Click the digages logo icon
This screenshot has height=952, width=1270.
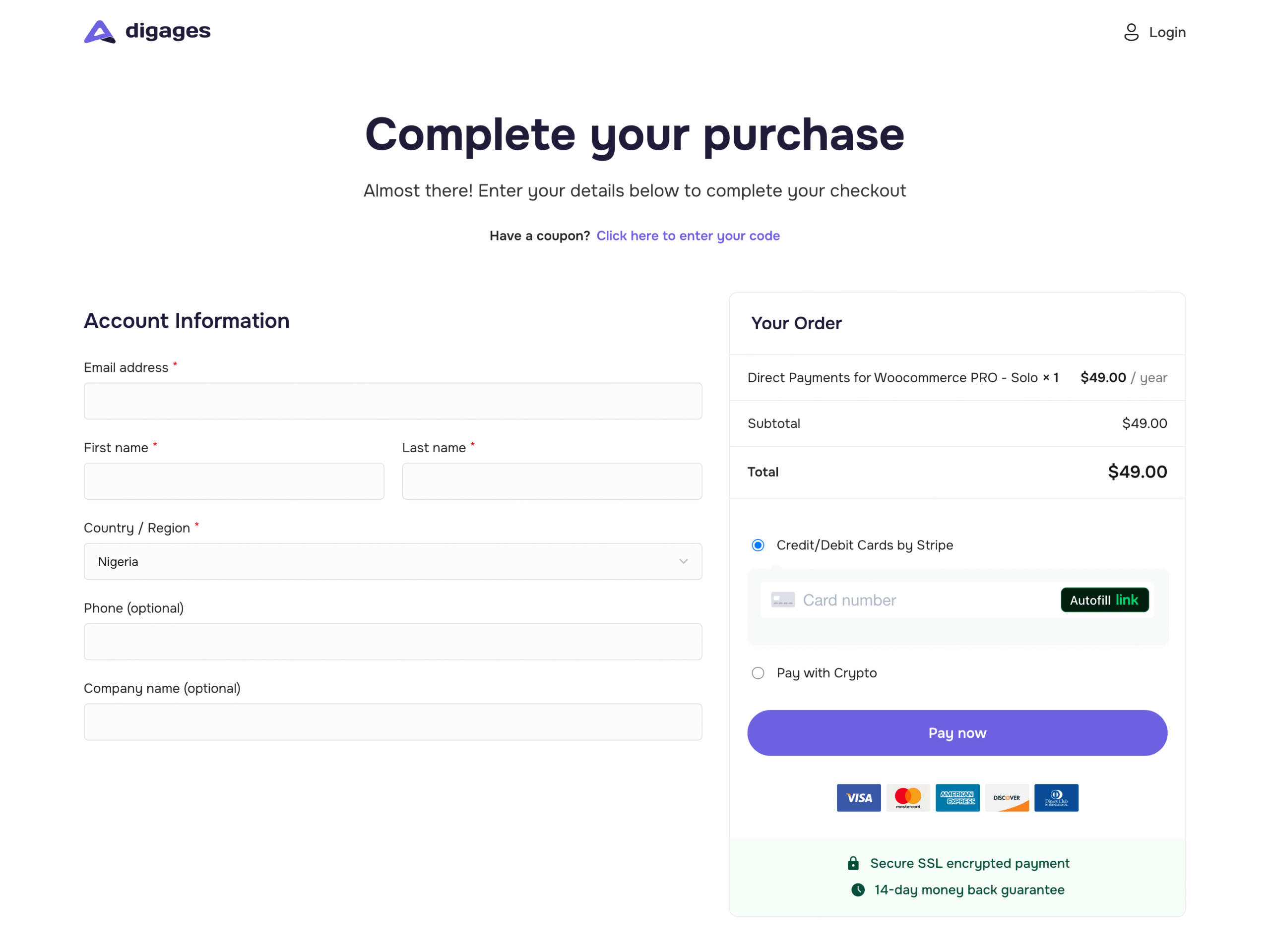coord(99,32)
